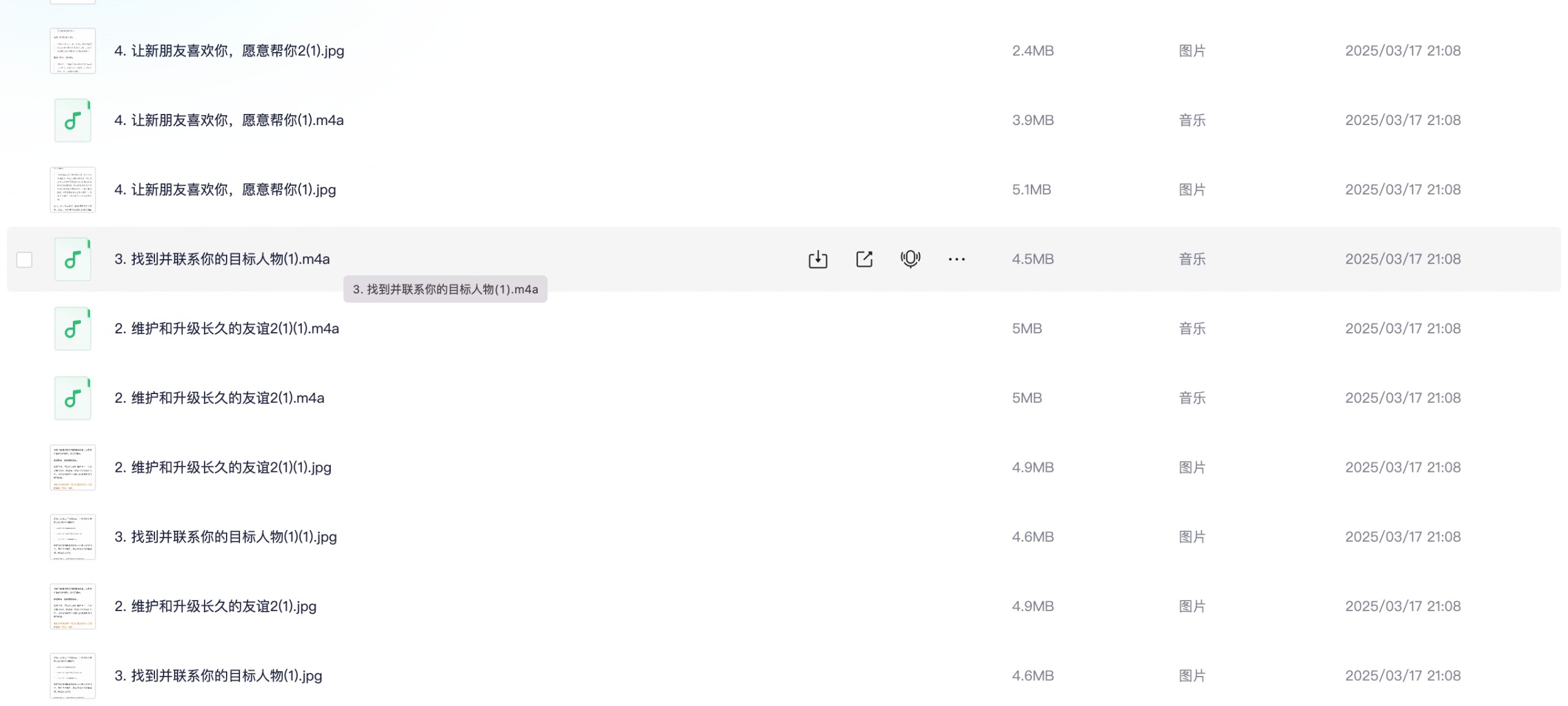Image resolution: width=1568 pixels, height=706 pixels.
Task: Open thumbnail of 2. 维护和升级长久的友谊2(1).jpg
Action: click(x=73, y=606)
